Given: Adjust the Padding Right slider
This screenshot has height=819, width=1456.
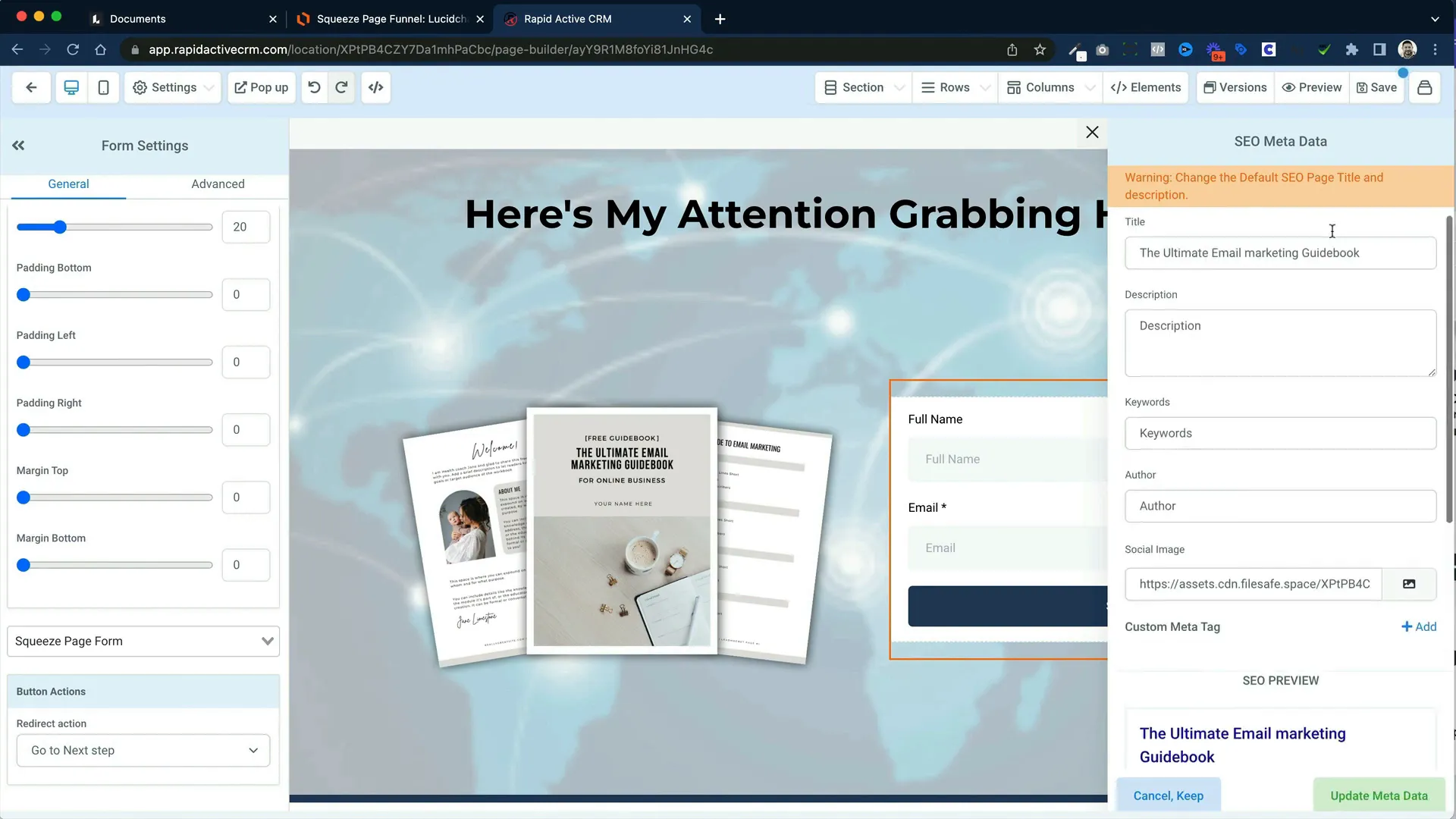Looking at the screenshot, I should (x=115, y=430).
